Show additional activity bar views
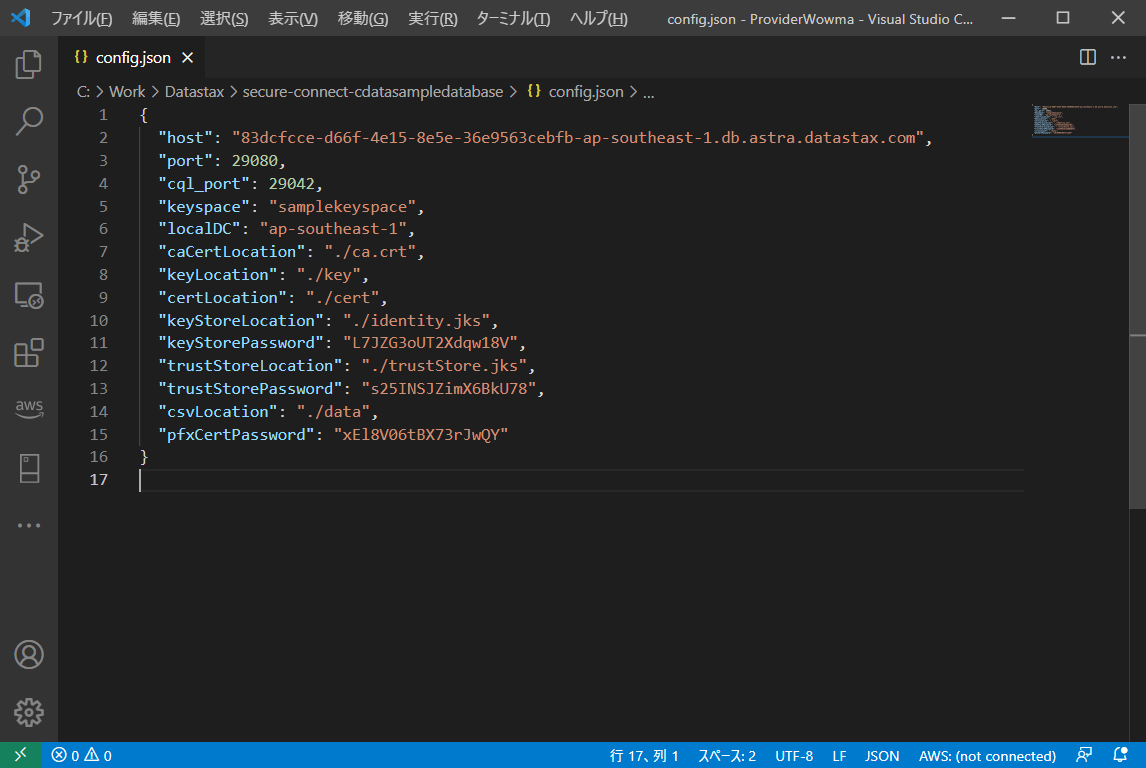This screenshot has height=768, width=1146. coord(29,525)
